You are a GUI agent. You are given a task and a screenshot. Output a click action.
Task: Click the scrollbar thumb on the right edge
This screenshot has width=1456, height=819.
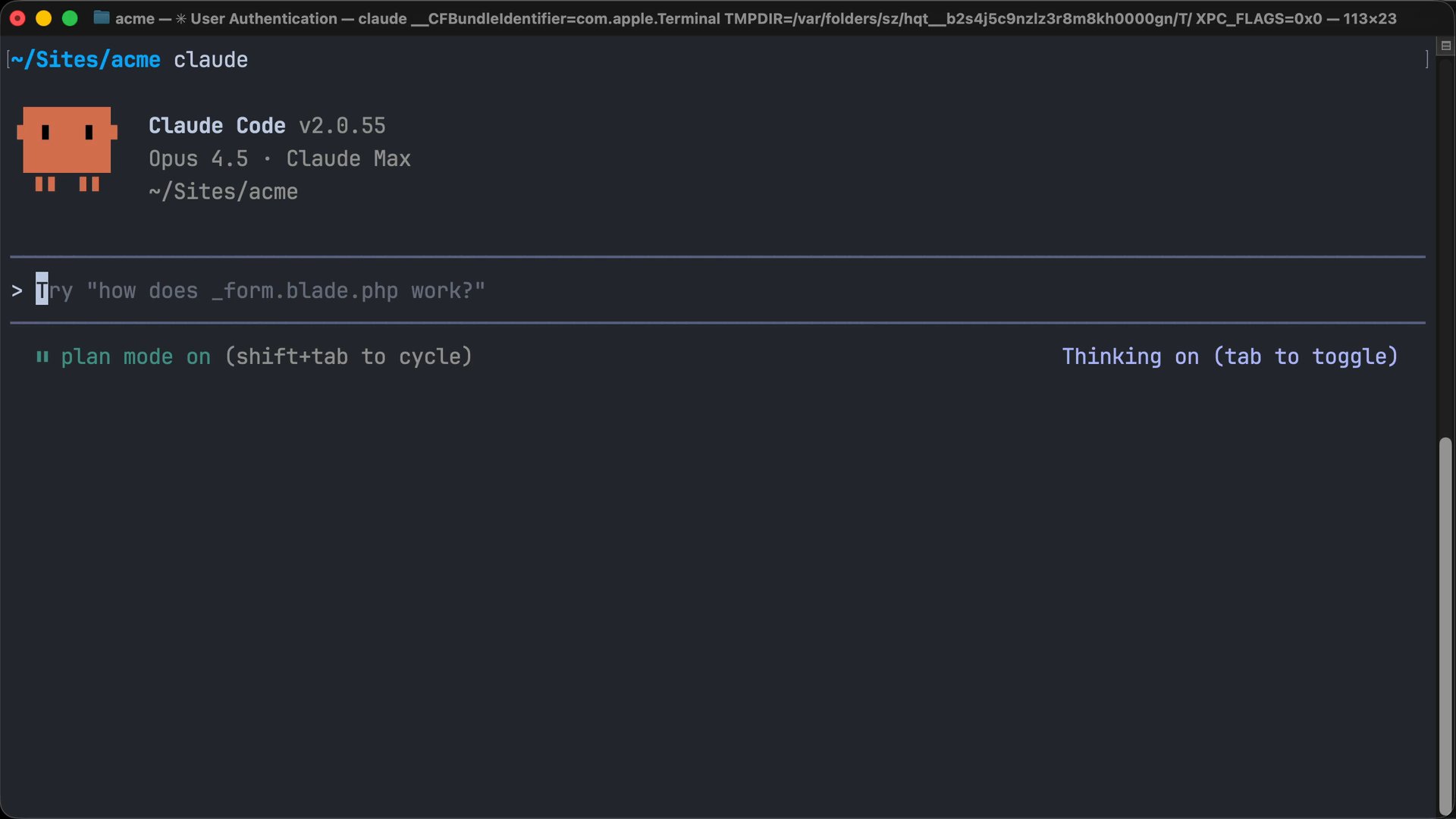pyautogui.click(x=1444, y=629)
